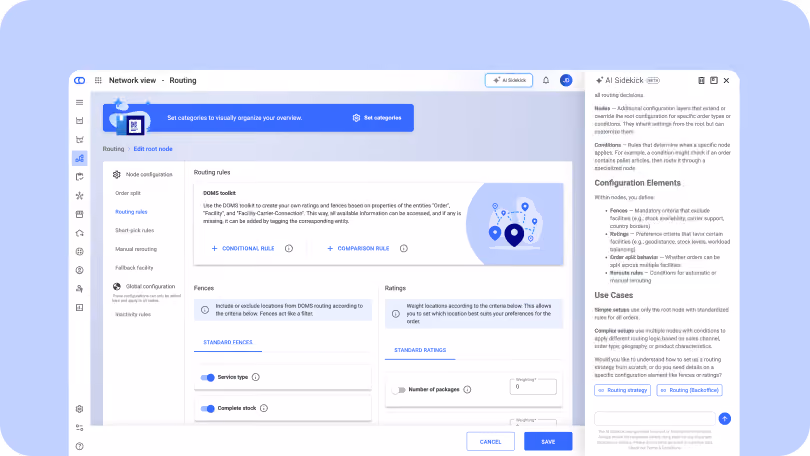Open the JD user avatar menu

click(x=566, y=81)
